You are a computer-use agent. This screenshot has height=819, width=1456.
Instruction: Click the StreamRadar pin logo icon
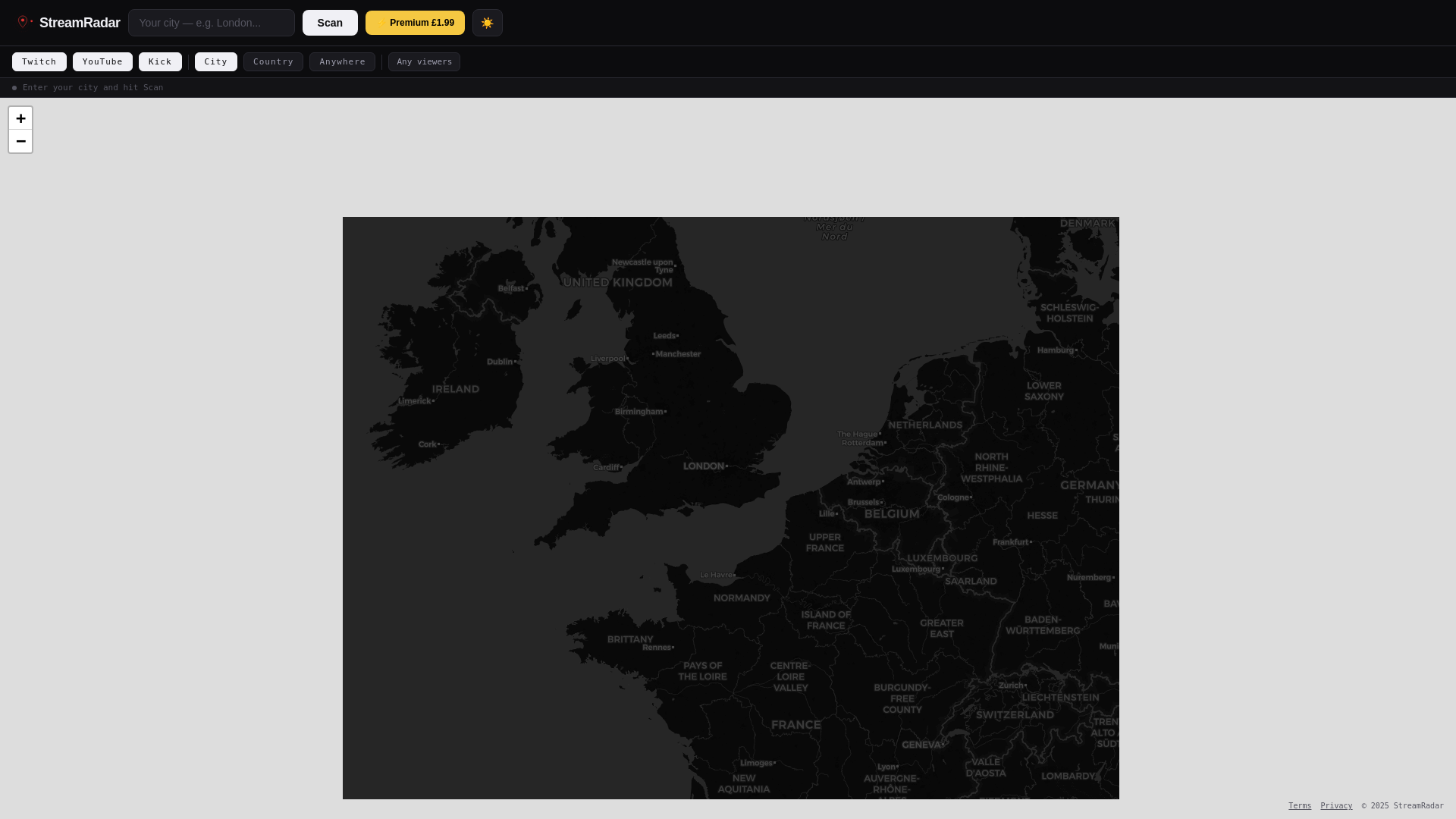24,22
